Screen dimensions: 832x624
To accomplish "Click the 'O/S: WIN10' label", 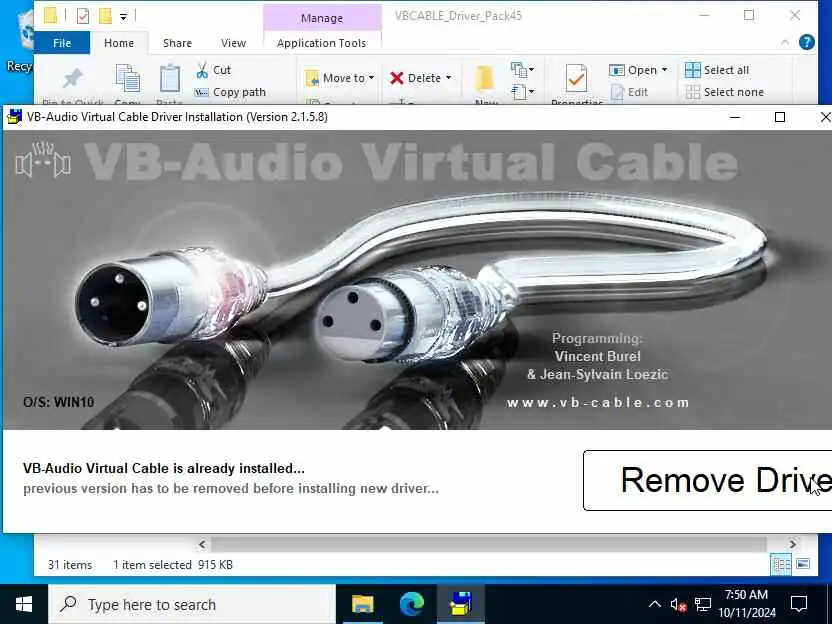I will coord(58,402).
